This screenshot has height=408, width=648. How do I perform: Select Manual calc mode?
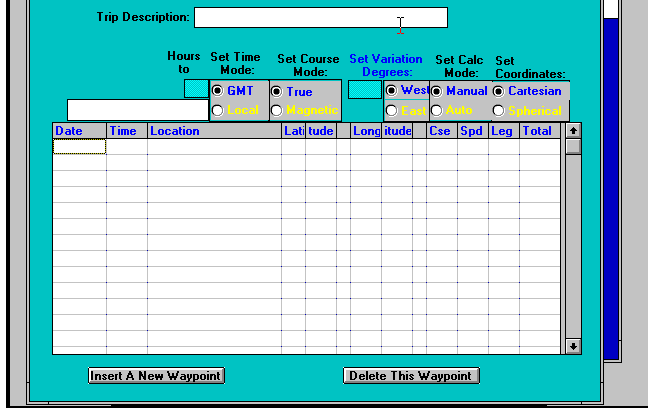click(437, 91)
